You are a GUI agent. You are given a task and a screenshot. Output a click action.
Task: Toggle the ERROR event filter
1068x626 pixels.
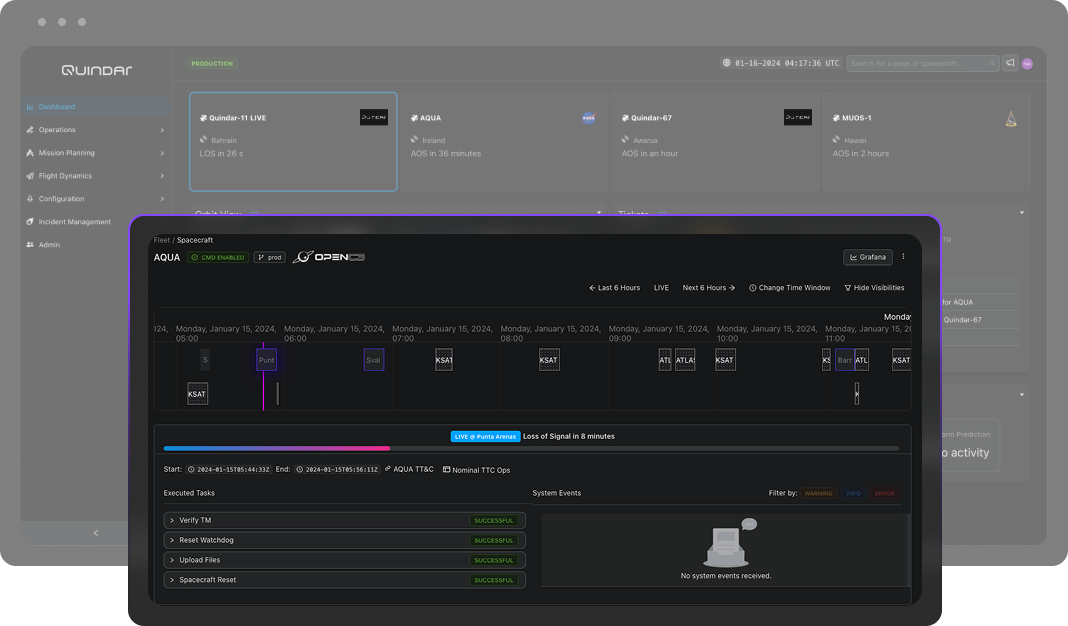[x=884, y=493]
